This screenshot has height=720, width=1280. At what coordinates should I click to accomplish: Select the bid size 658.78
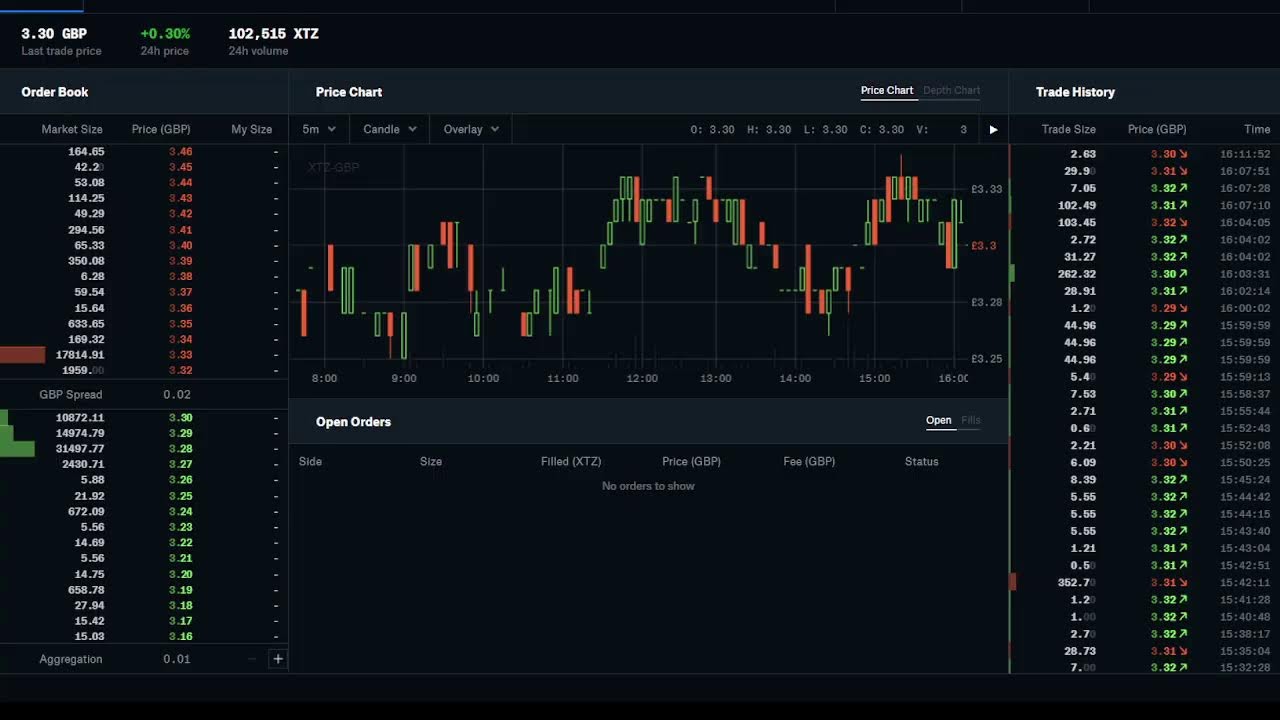point(86,590)
